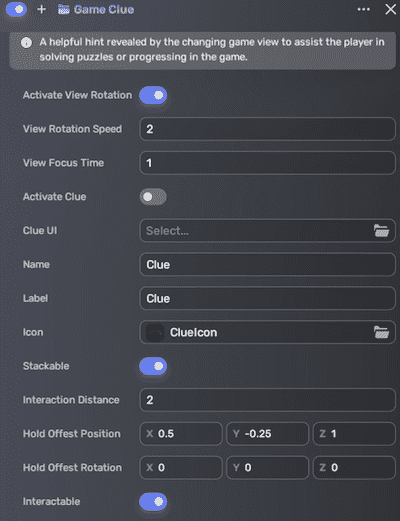Enable the Activate Clue switch

(153, 197)
